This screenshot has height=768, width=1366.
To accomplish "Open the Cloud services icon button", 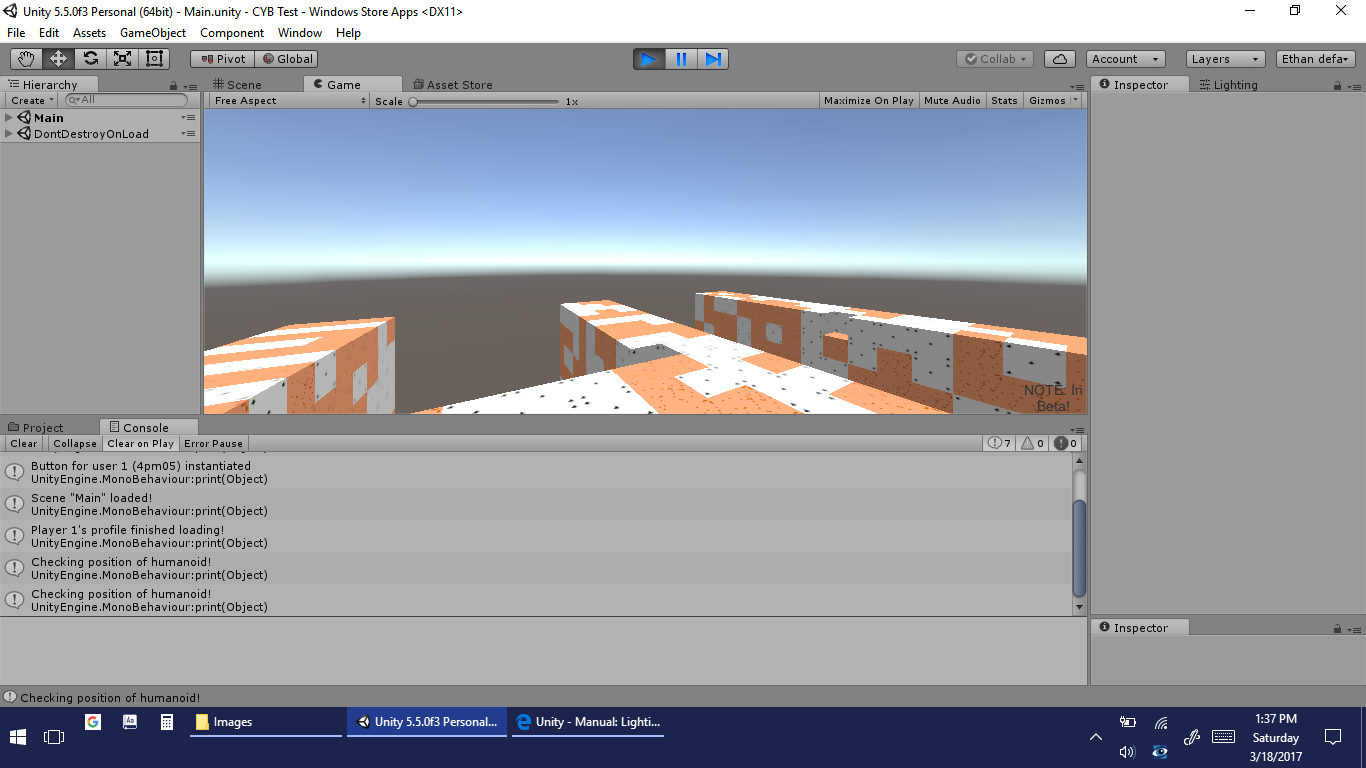I will [1060, 59].
